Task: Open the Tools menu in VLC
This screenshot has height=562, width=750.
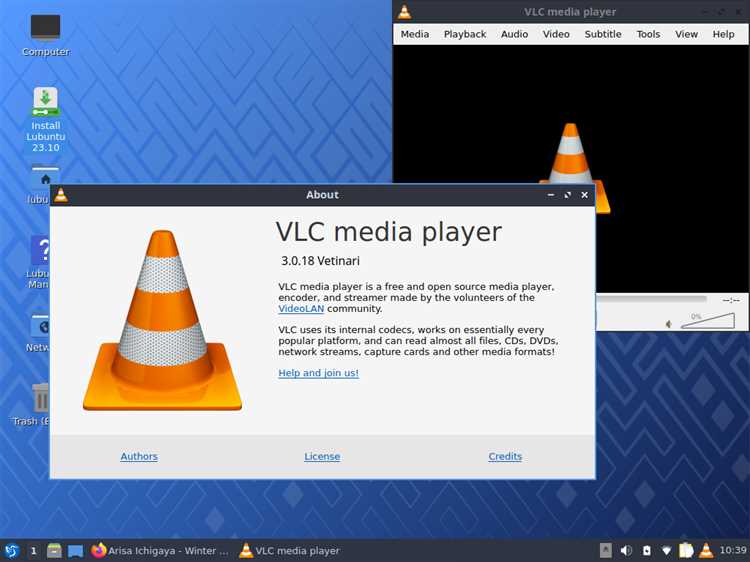Action: (x=648, y=34)
